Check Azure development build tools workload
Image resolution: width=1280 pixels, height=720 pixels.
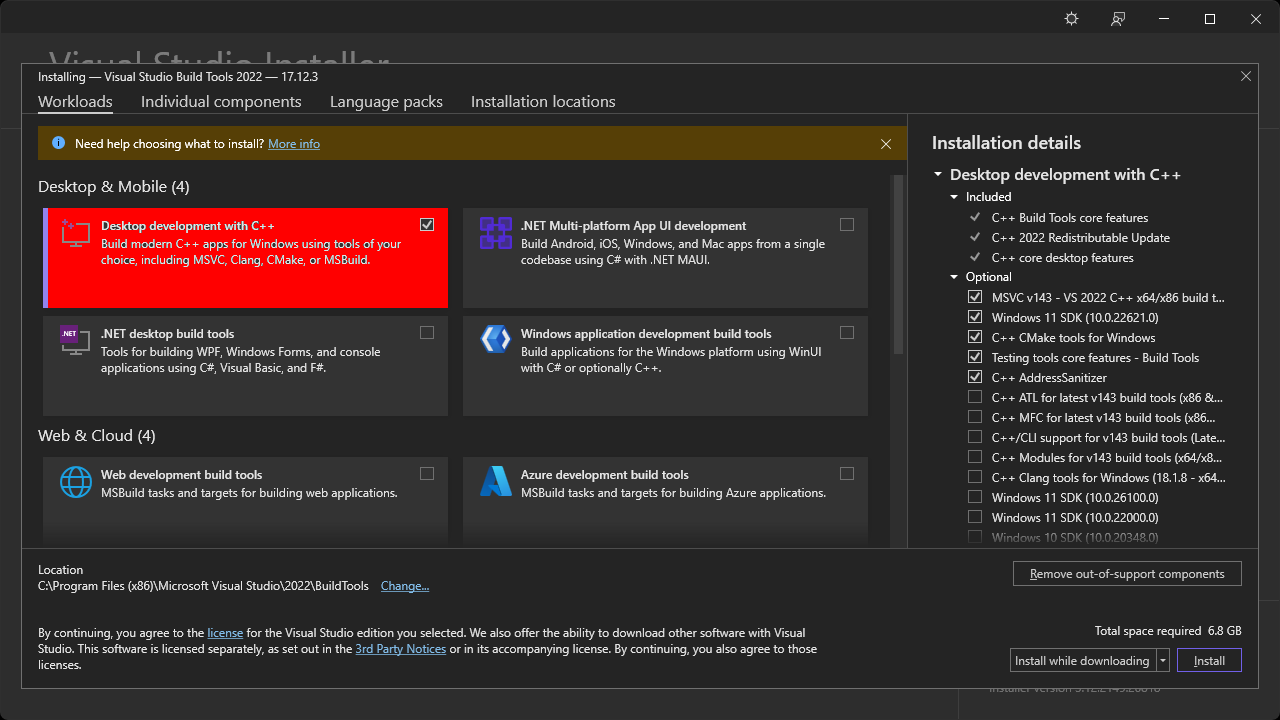click(847, 474)
